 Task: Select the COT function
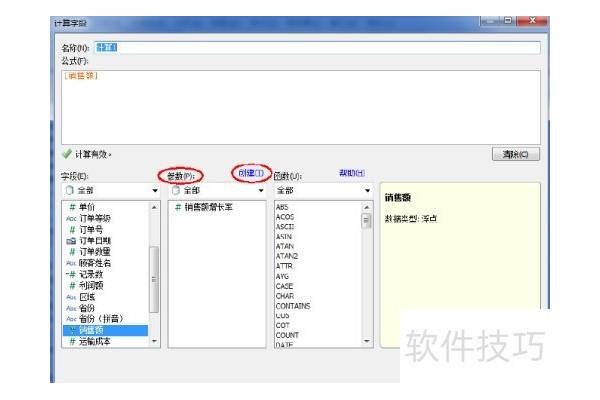[282, 325]
